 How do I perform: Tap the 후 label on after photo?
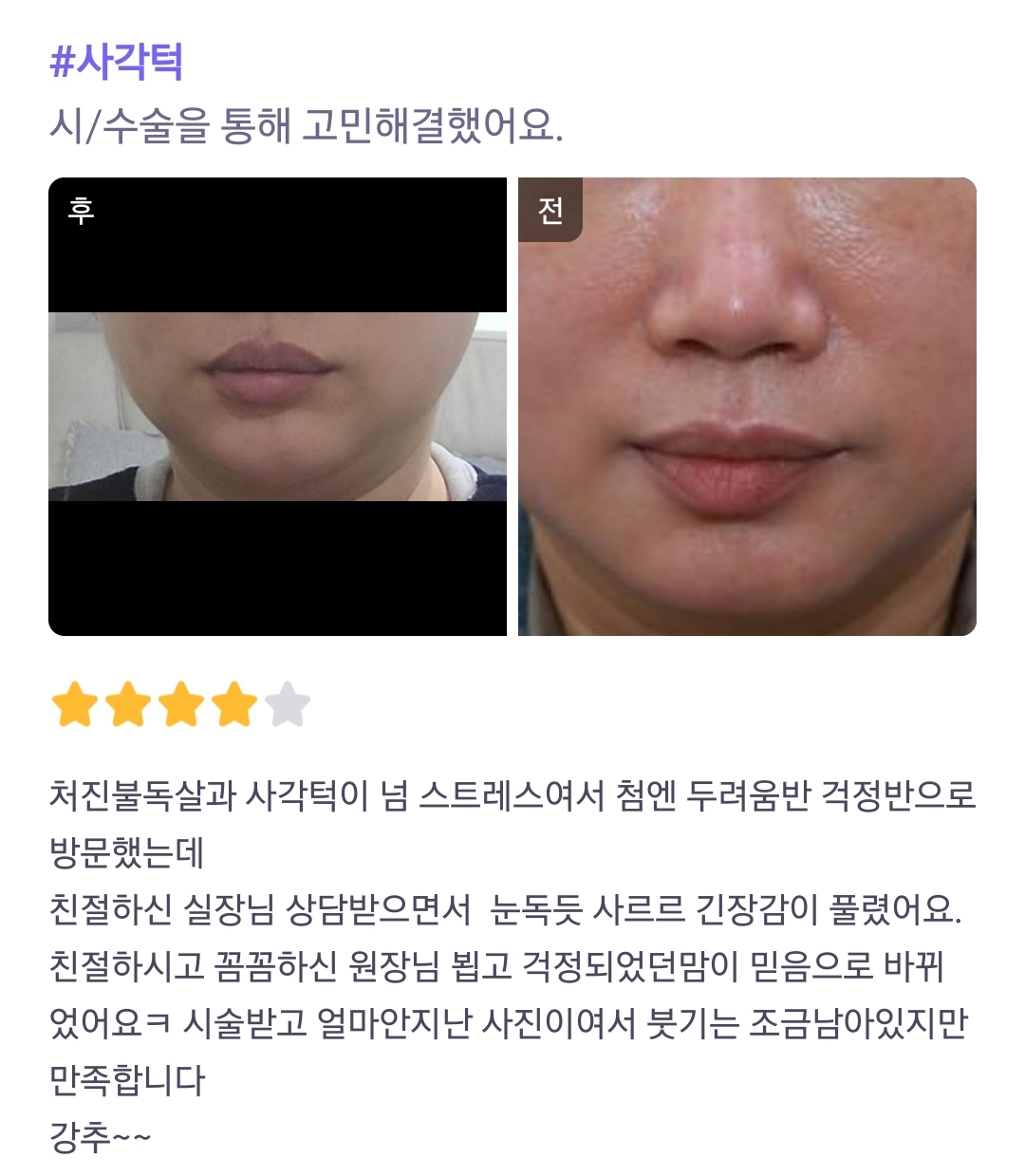coord(81,210)
